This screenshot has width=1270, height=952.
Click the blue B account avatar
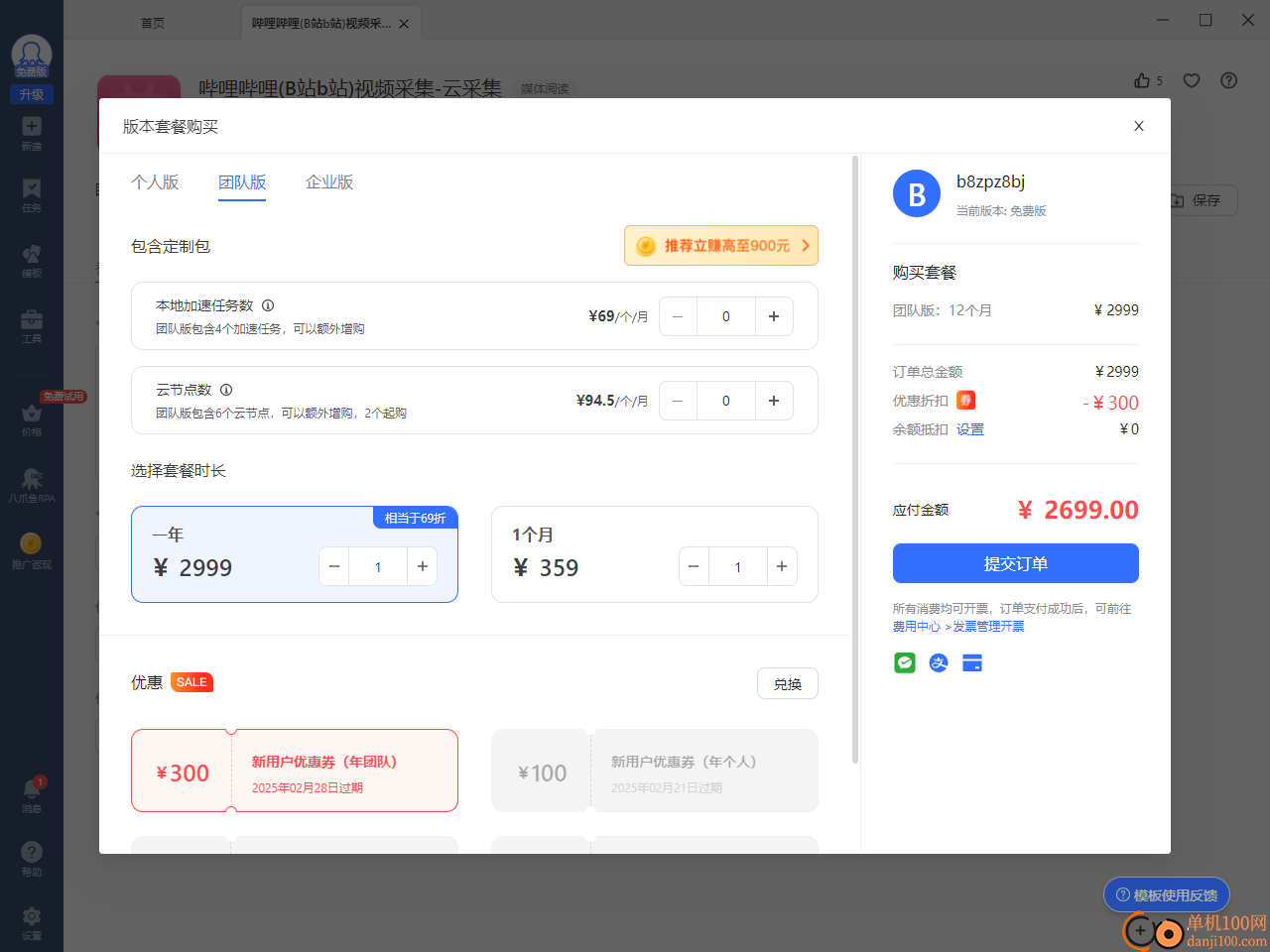point(917,193)
